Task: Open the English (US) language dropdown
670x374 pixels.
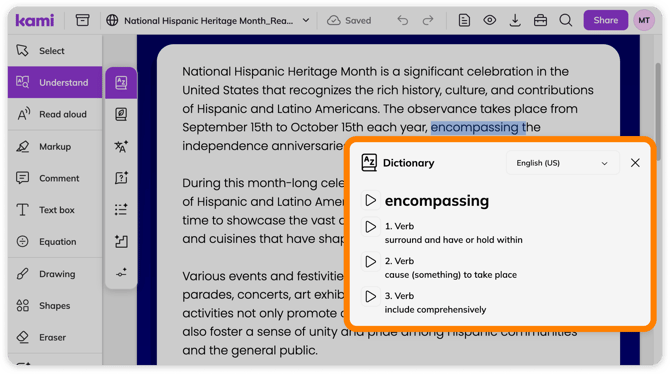Action: click(562, 163)
